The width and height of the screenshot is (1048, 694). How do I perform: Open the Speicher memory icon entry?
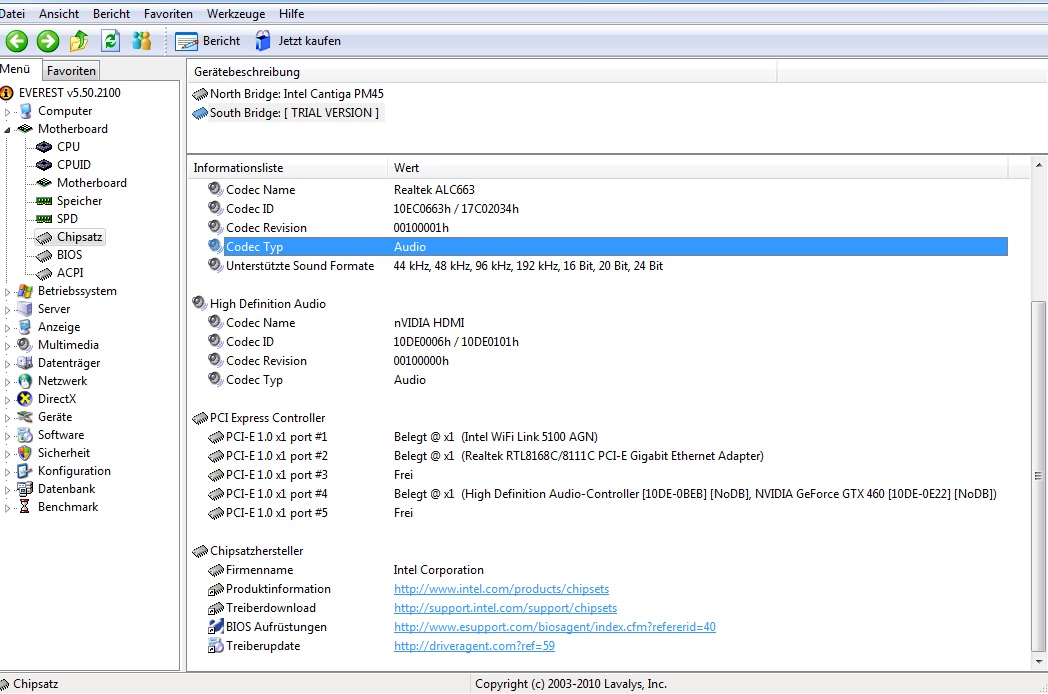44,201
